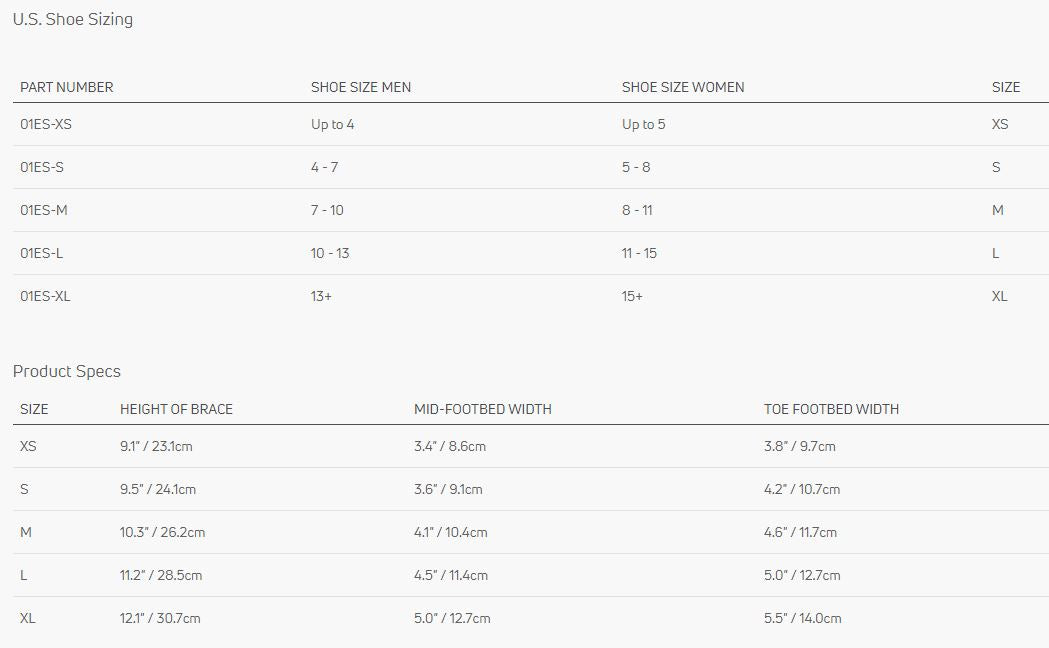Viewport: 1049px width, 648px height.
Task: Select the 01ES-L part number cell
Action: (x=42, y=253)
